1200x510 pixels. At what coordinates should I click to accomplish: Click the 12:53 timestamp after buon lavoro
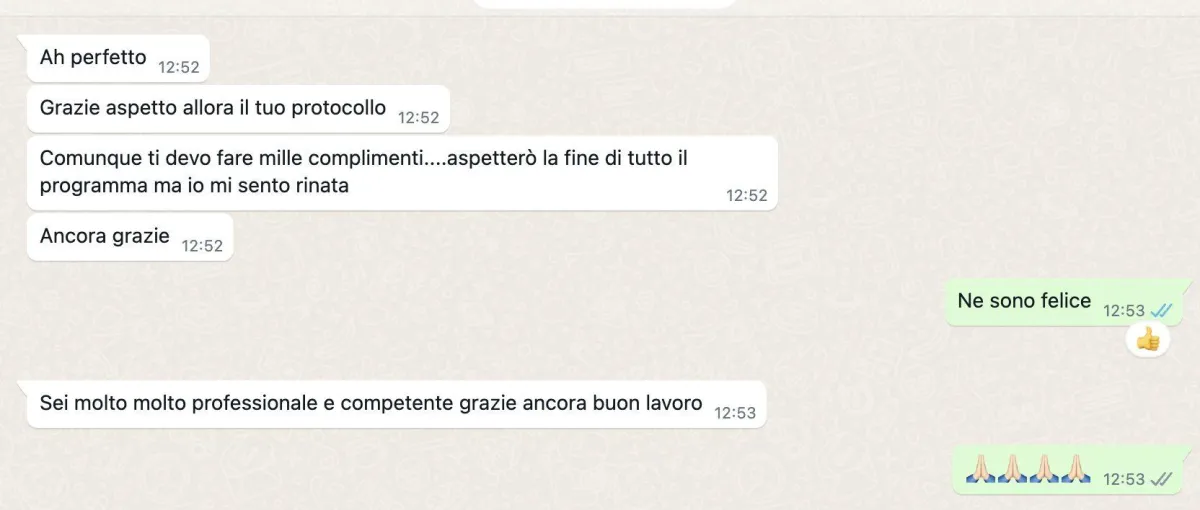coord(735,412)
